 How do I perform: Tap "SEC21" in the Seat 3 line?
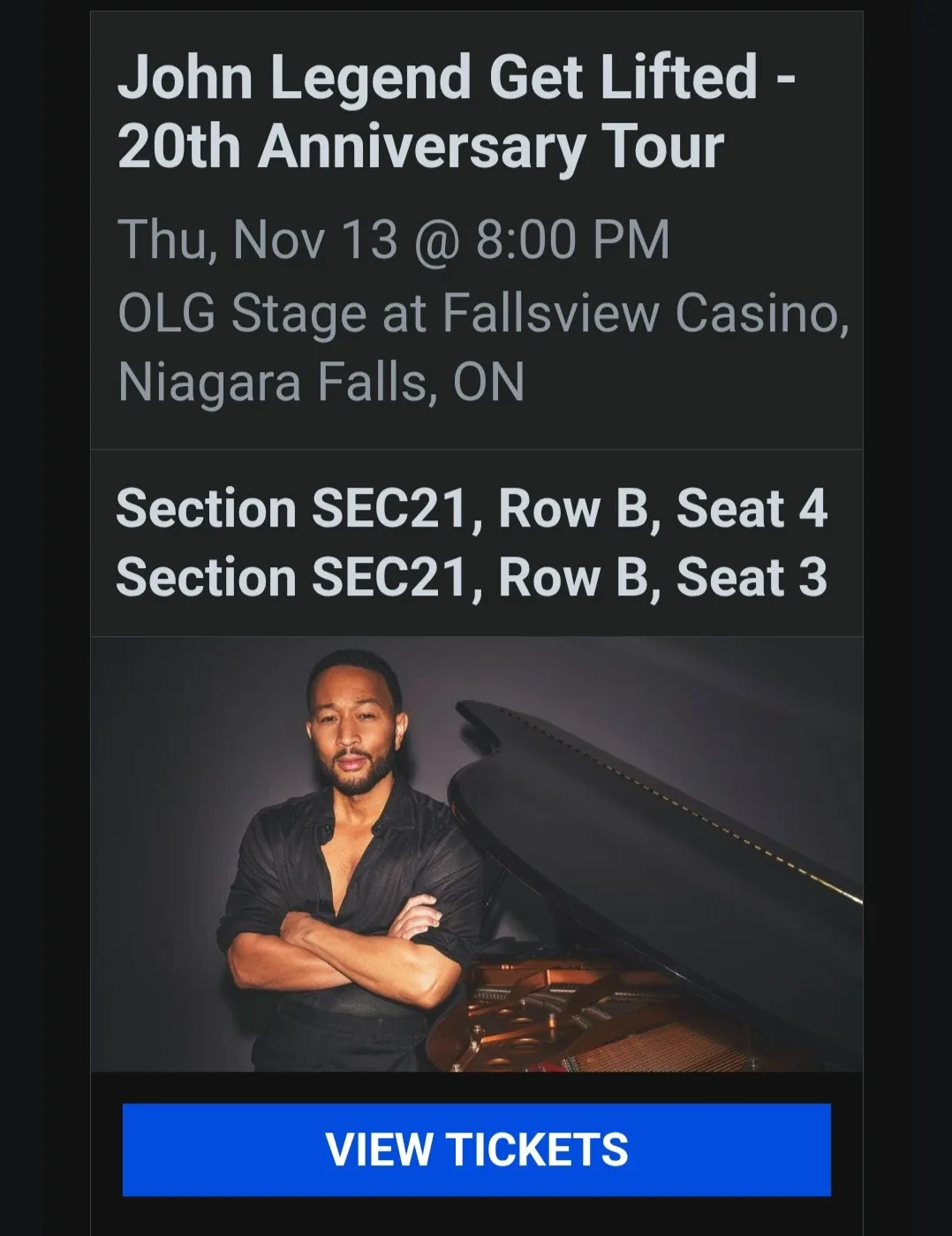pyautogui.click(x=389, y=578)
